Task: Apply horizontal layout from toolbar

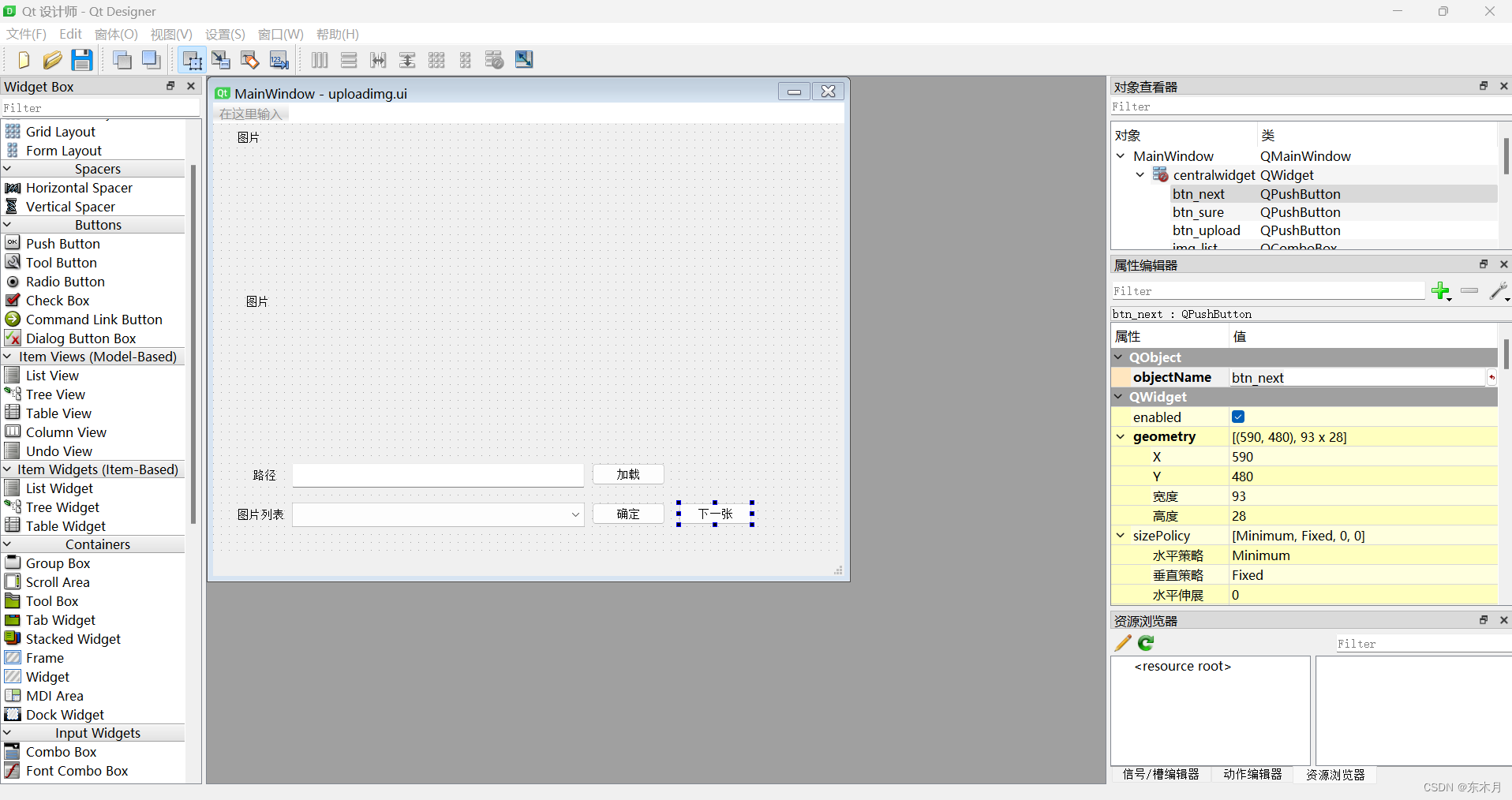Action: 320,60
